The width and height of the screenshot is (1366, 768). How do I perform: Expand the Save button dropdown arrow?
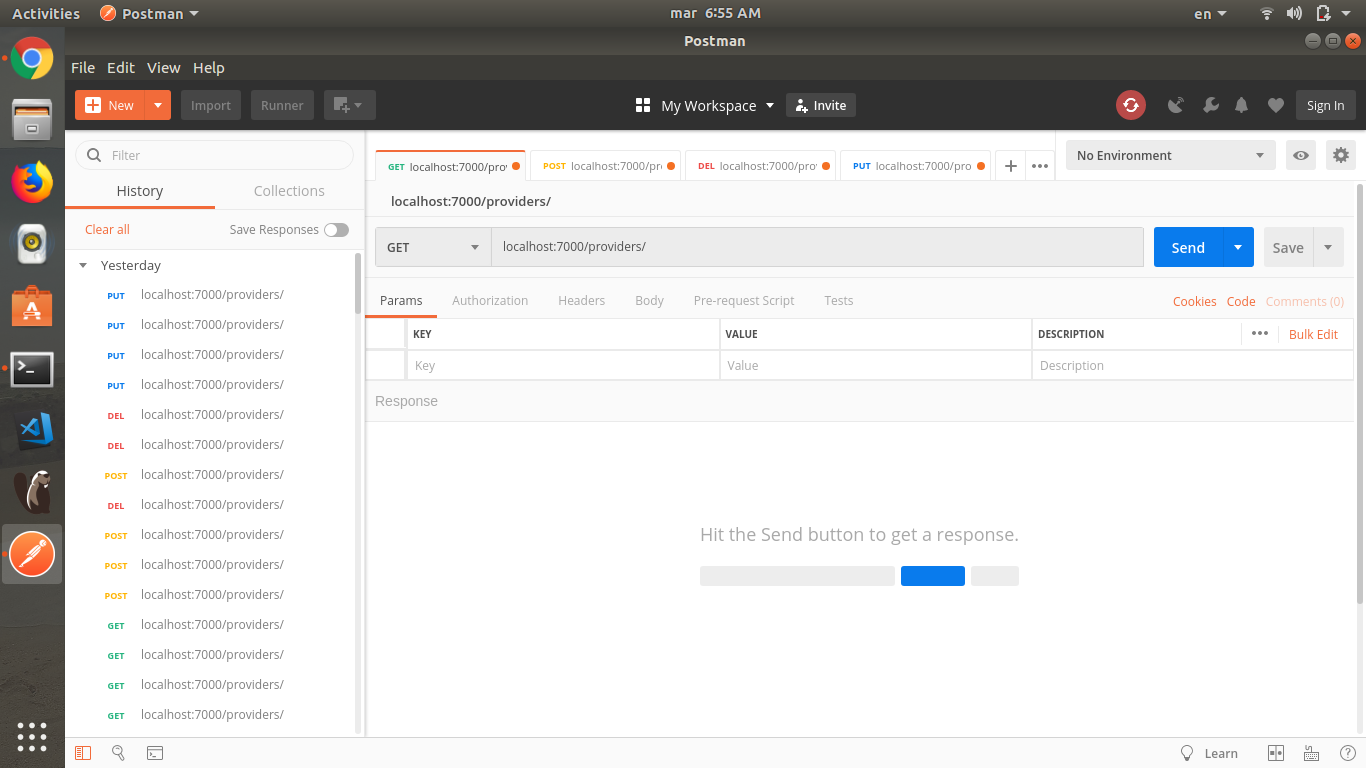tap(1328, 247)
